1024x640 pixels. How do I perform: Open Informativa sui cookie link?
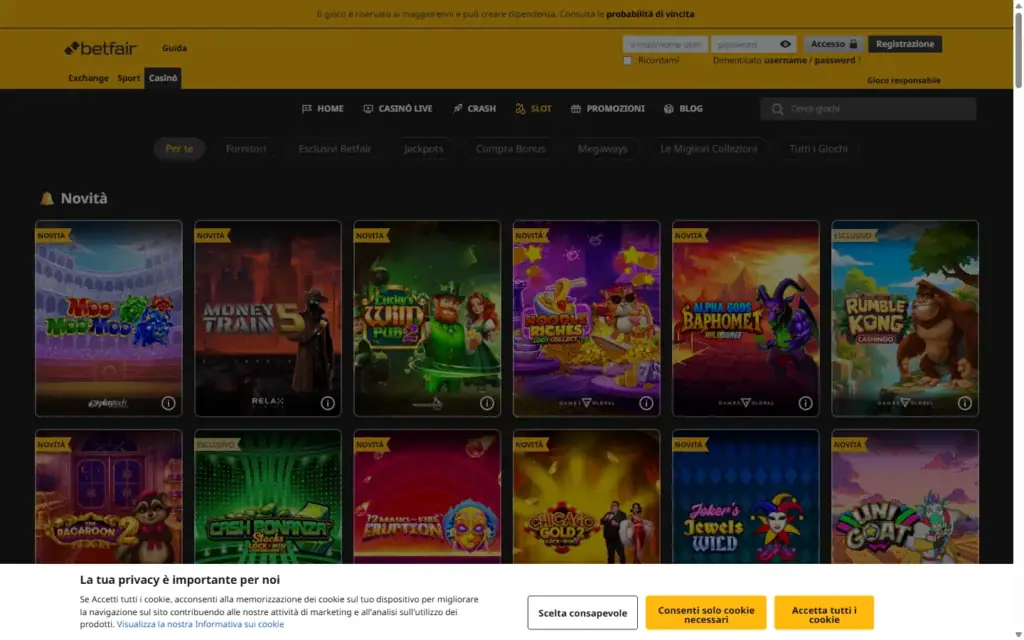pos(200,624)
